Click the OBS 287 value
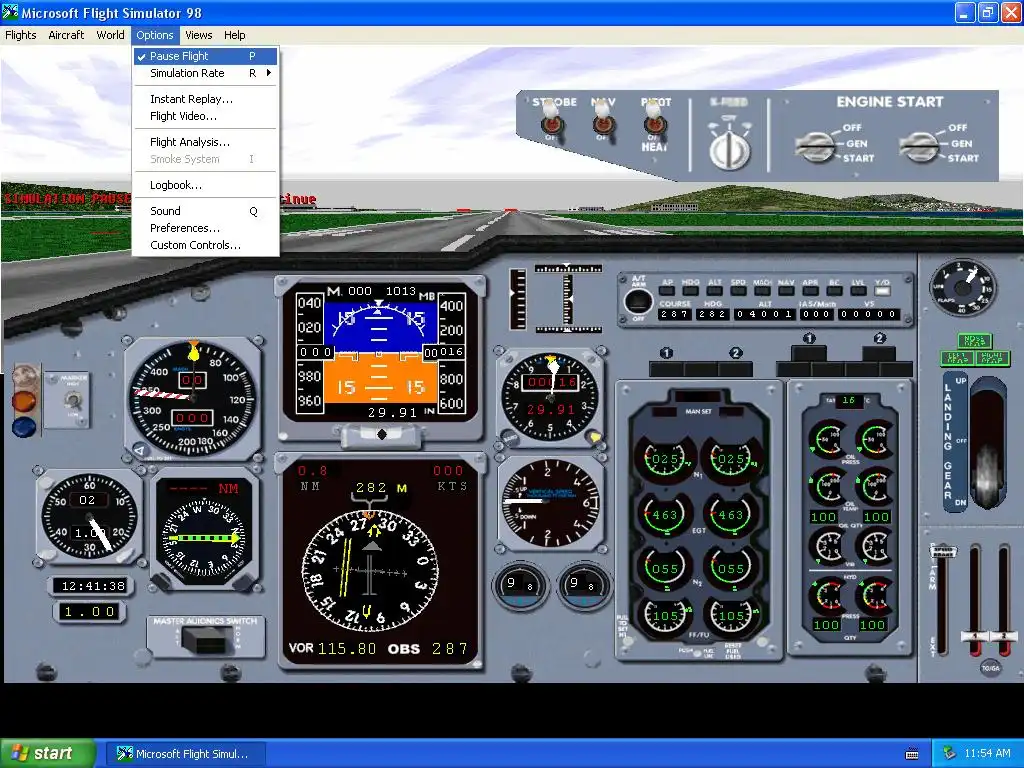The height and width of the screenshot is (768, 1024). (451, 648)
